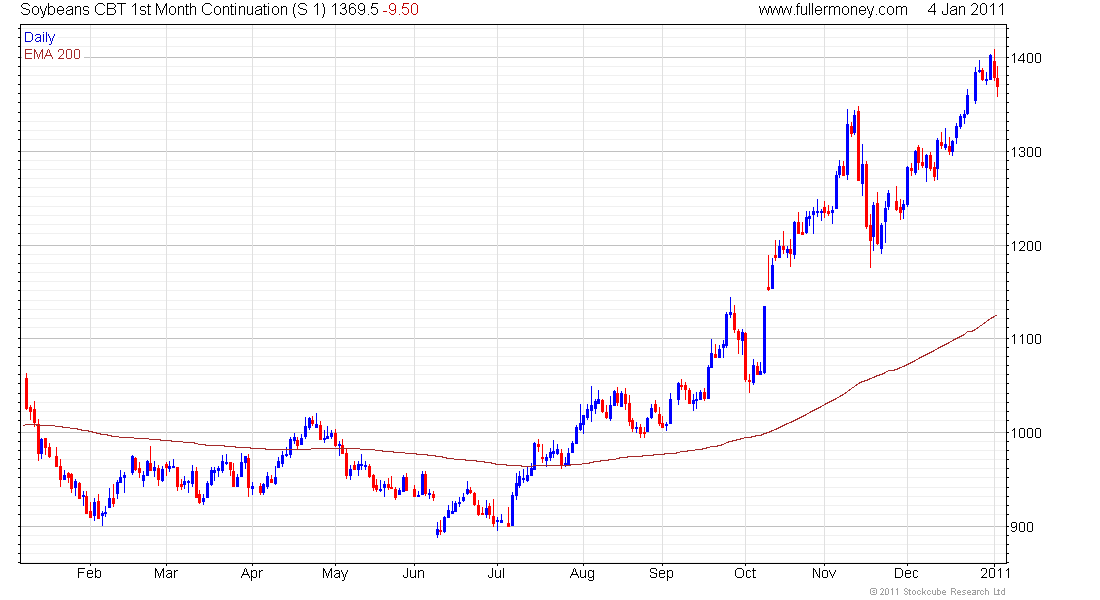Select the 'EMA 200' legend label
This screenshot has height=600, width=1100.
52,54
